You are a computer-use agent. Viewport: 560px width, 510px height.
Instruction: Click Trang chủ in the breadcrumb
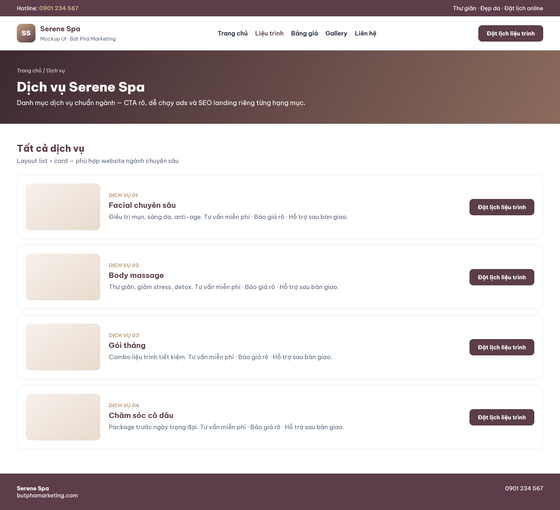(29, 71)
